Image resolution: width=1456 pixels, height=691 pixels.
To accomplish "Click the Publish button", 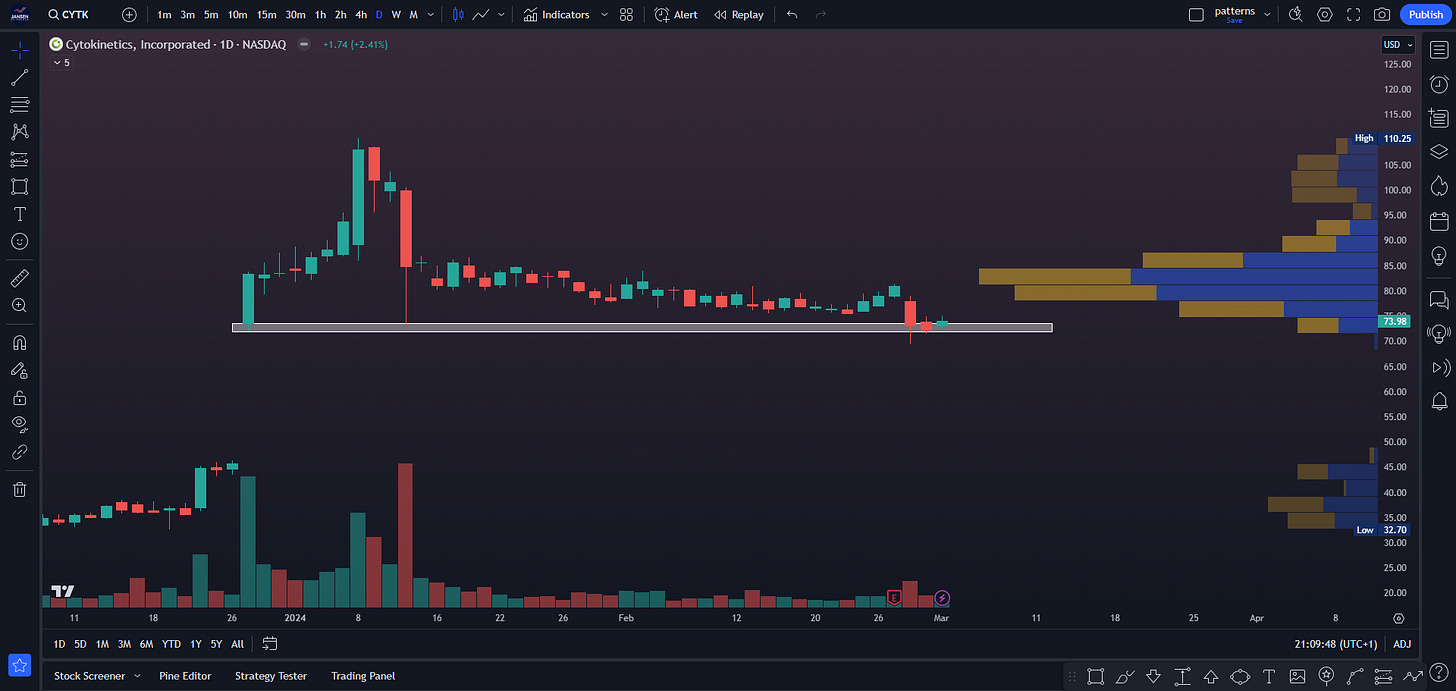I will [1425, 15].
